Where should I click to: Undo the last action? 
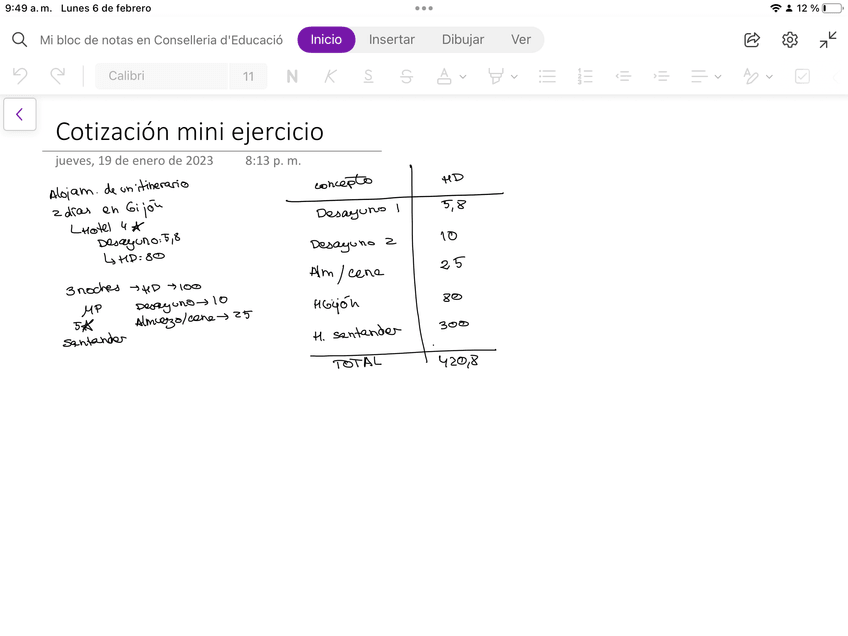coord(20,76)
